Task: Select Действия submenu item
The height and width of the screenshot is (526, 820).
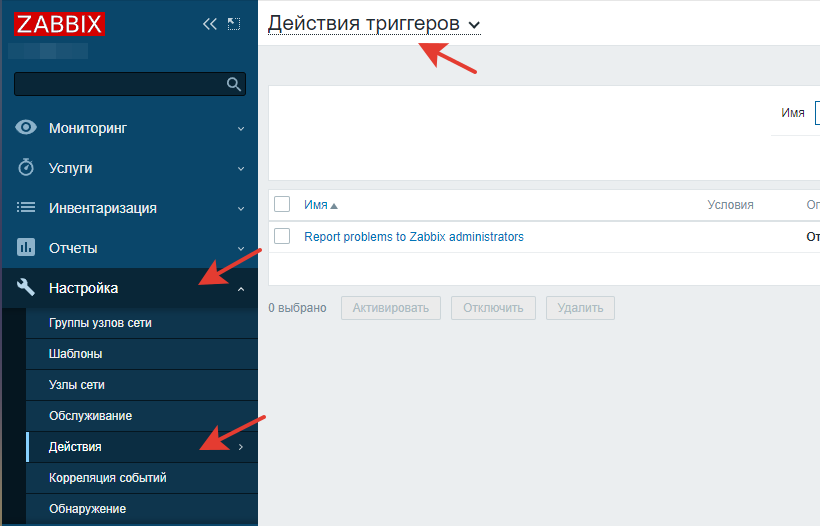Action: (x=142, y=447)
